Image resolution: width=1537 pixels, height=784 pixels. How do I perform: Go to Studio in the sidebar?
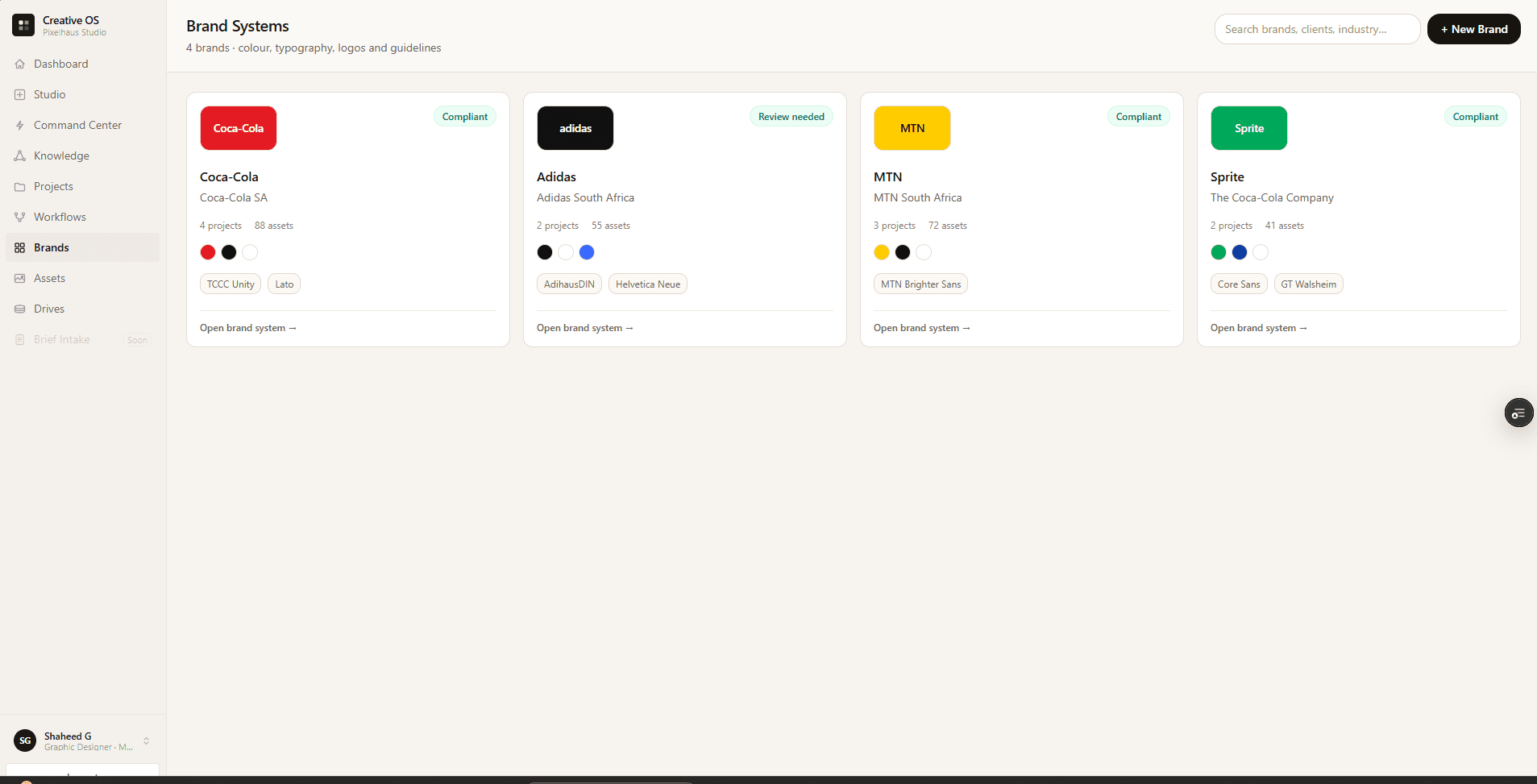point(82,94)
